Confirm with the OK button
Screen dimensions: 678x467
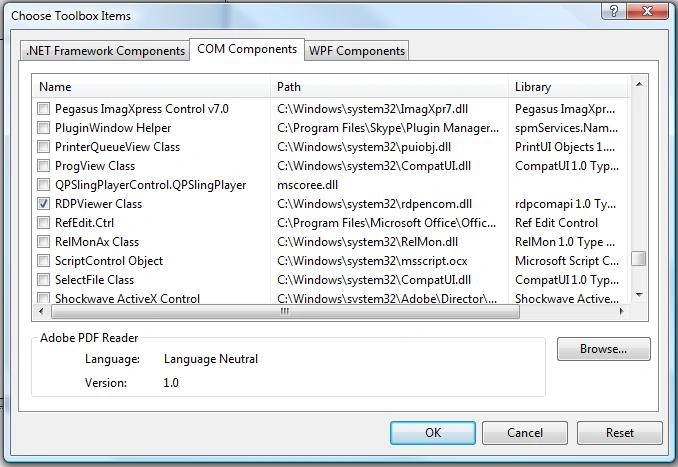(433, 433)
